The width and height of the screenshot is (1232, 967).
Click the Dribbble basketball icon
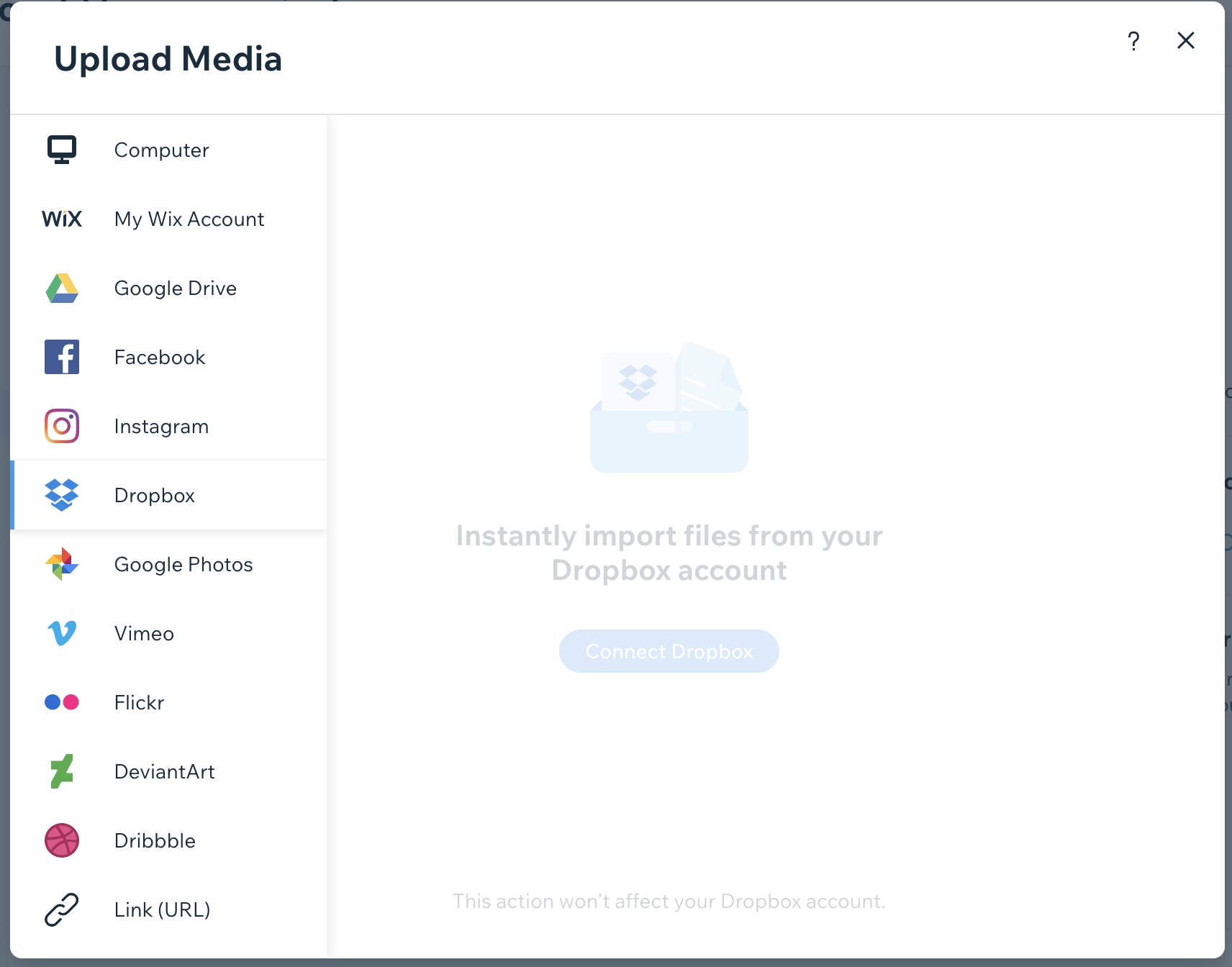[x=62, y=840]
